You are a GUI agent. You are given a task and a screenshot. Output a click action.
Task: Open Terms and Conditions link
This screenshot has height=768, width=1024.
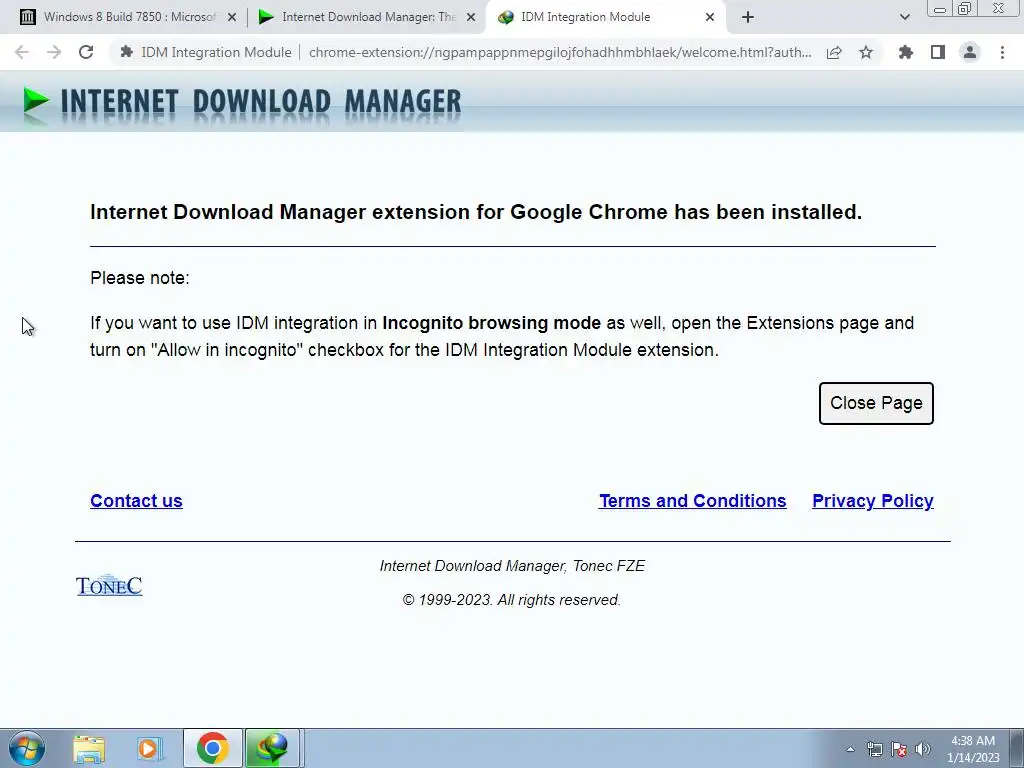click(x=692, y=501)
